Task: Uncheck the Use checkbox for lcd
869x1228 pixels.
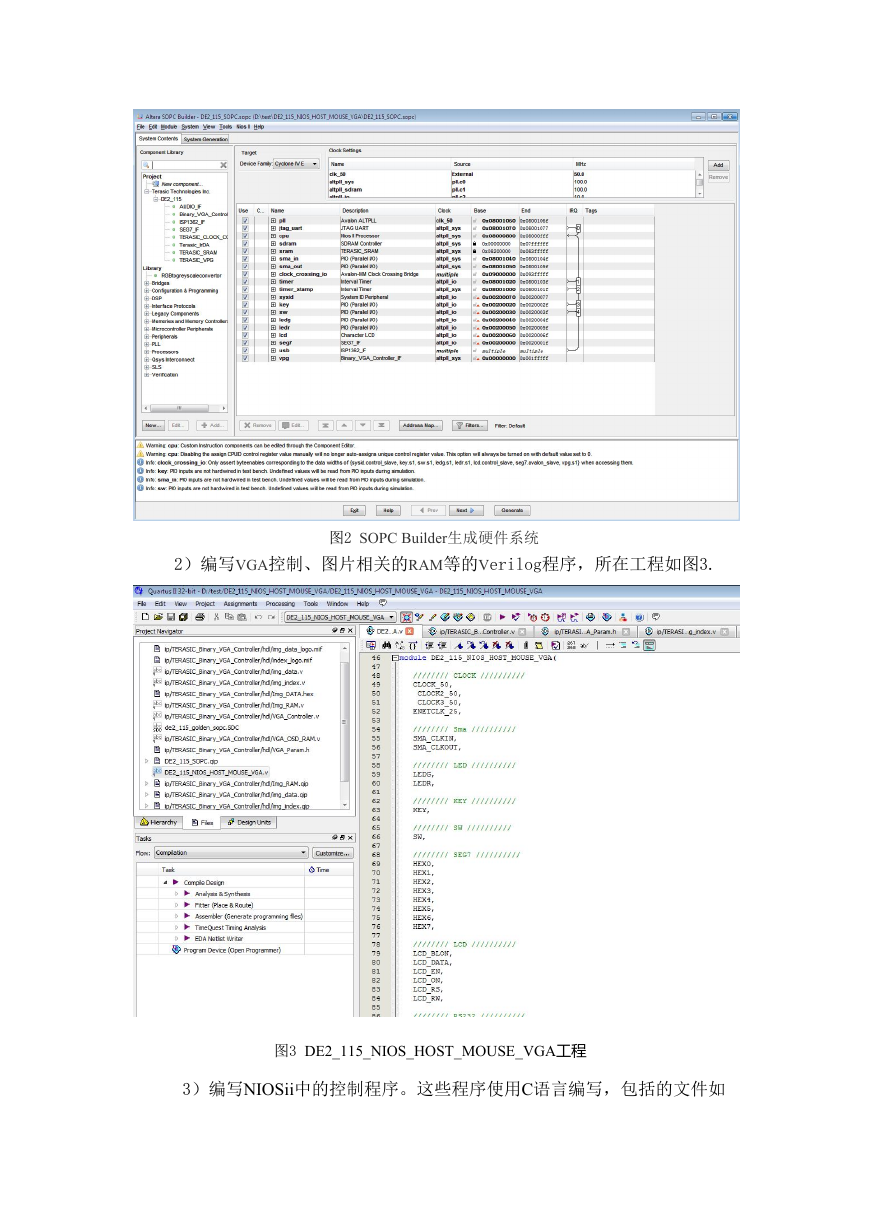Action: [245, 335]
